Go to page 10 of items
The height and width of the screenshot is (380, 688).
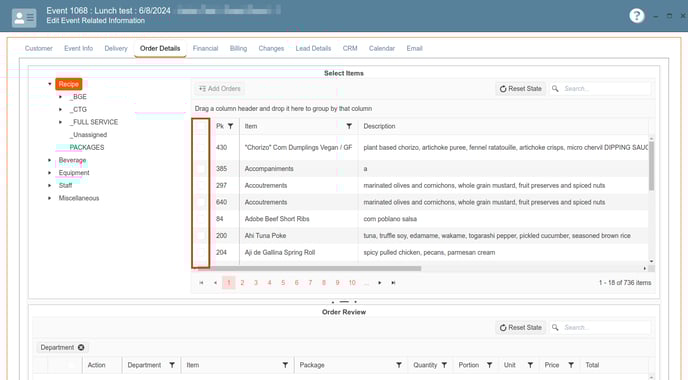pos(352,283)
